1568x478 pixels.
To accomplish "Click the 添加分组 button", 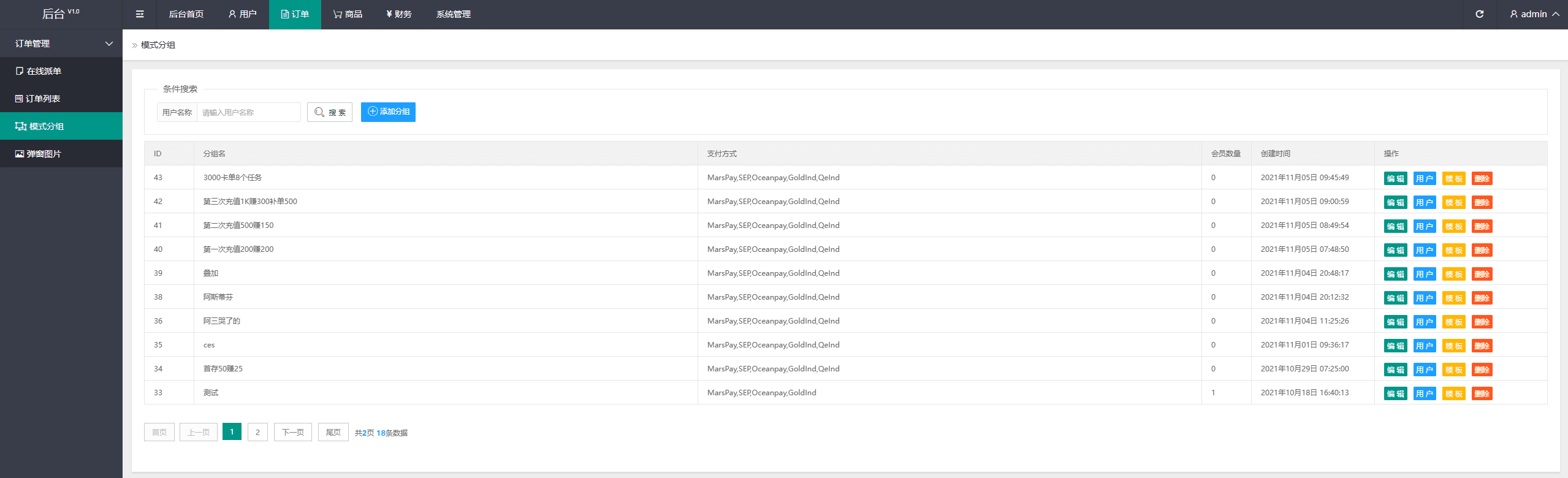I will pos(388,112).
